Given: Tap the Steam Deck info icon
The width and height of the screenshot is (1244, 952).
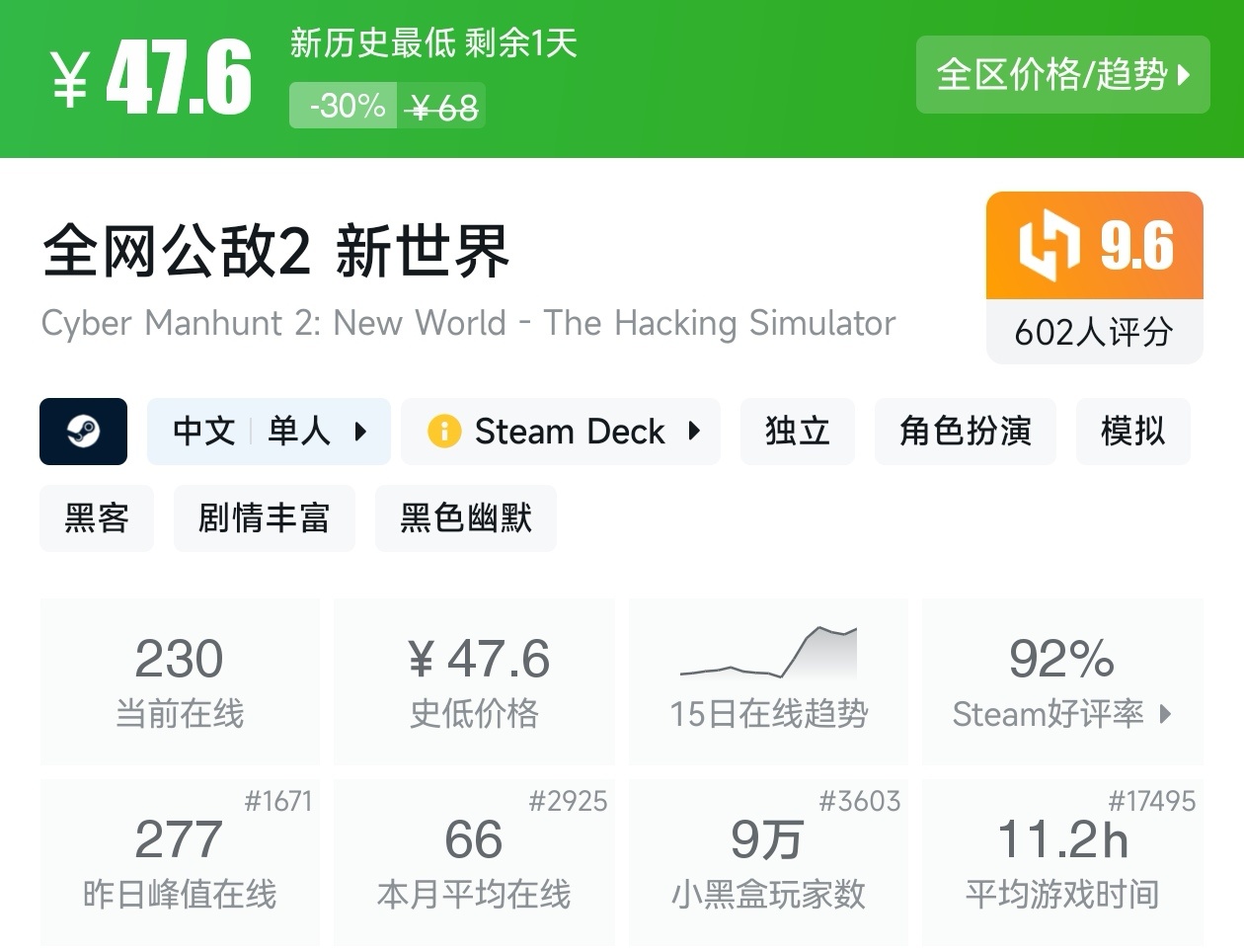Looking at the screenshot, I should (444, 432).
